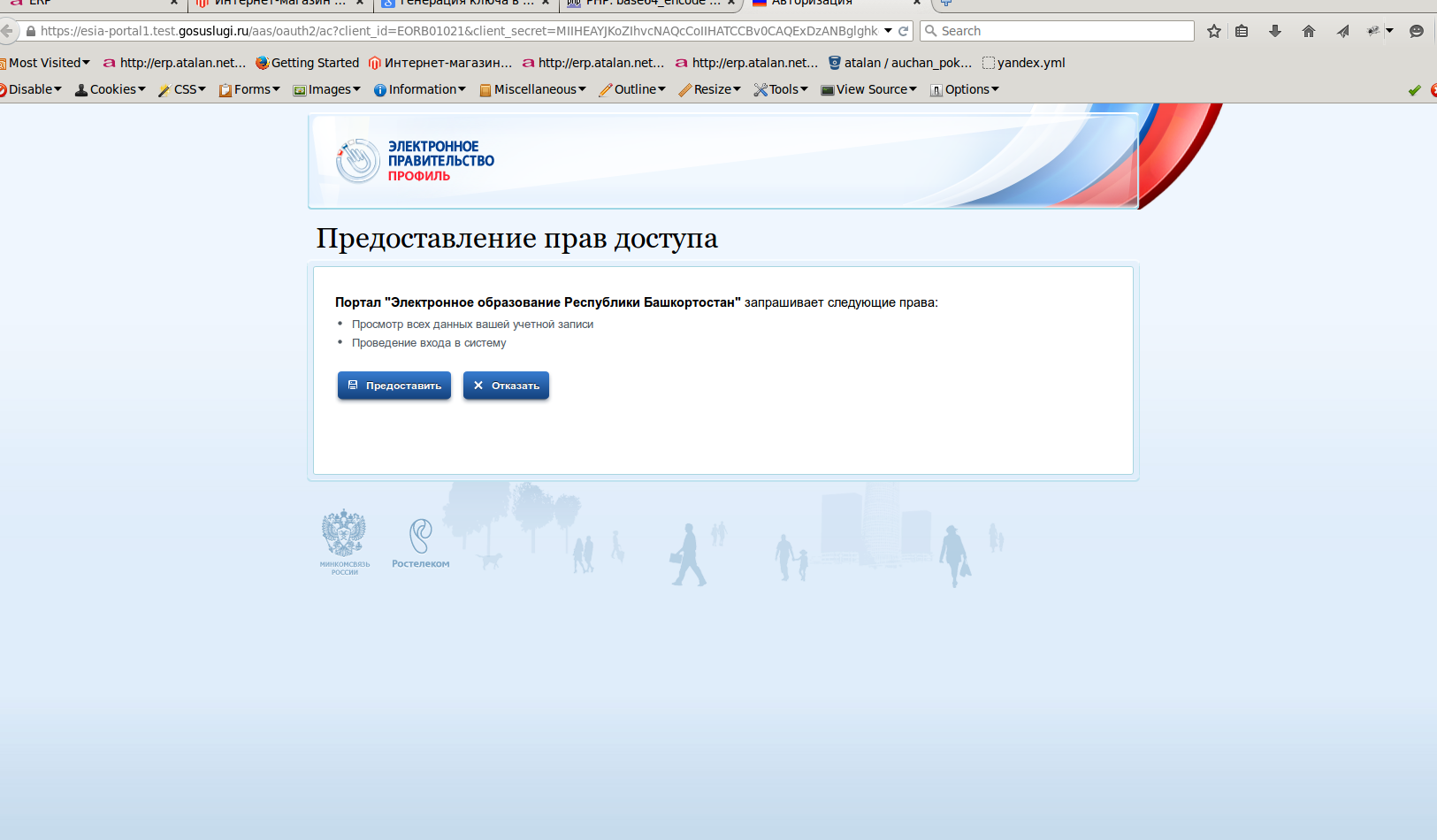Open the Disable dropdown menu
This screenshot has width=1437, height=840.
pos(31,89)
